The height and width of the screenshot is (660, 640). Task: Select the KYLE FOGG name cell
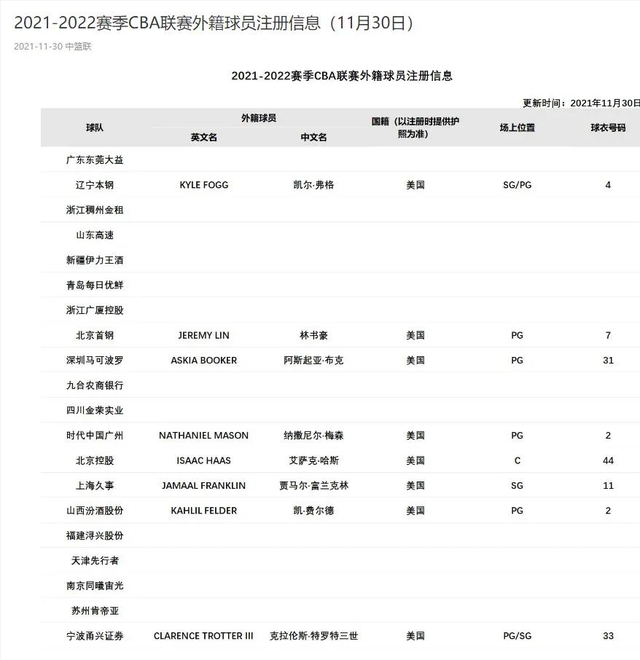tap(204, 185)
